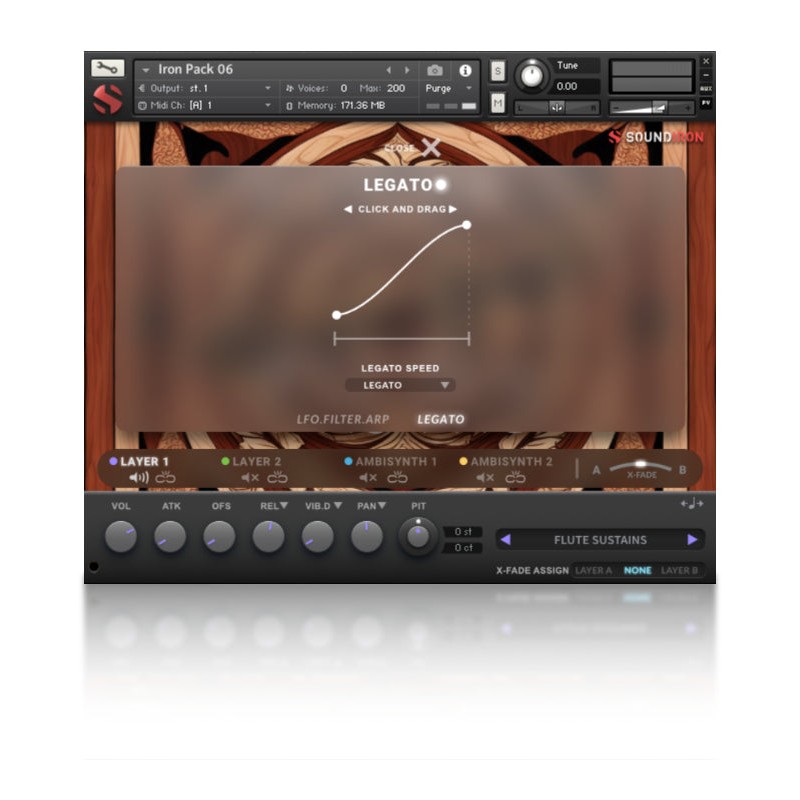Click the Ambisynth 1 link icon
Image resolution: width=800 pixels, height=800 pixels.
[x=398, y=478]
